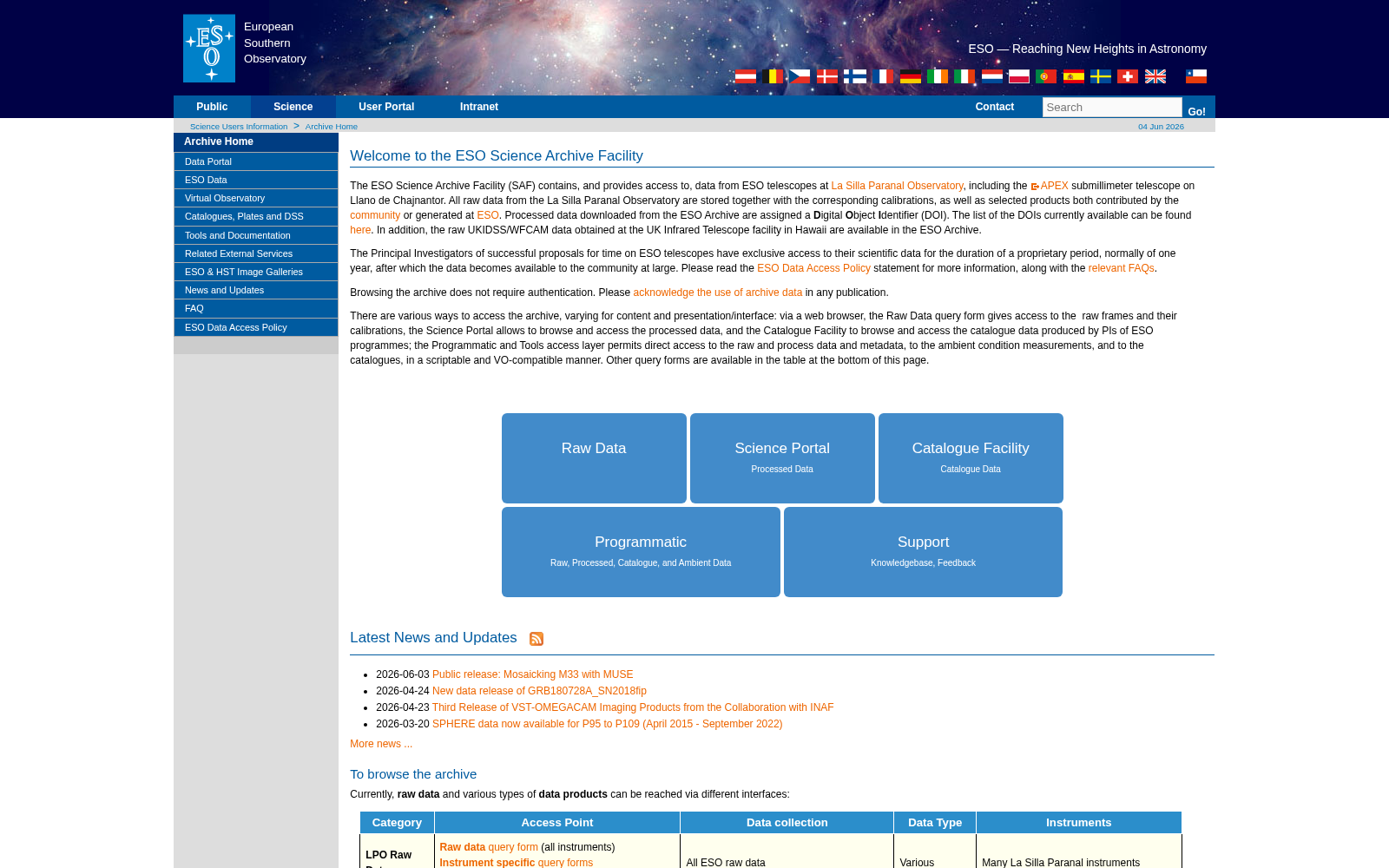The width and height of the screenshot is (1389, 868).
Task: Follow the 'here' DOI list link
Action: 360,230
